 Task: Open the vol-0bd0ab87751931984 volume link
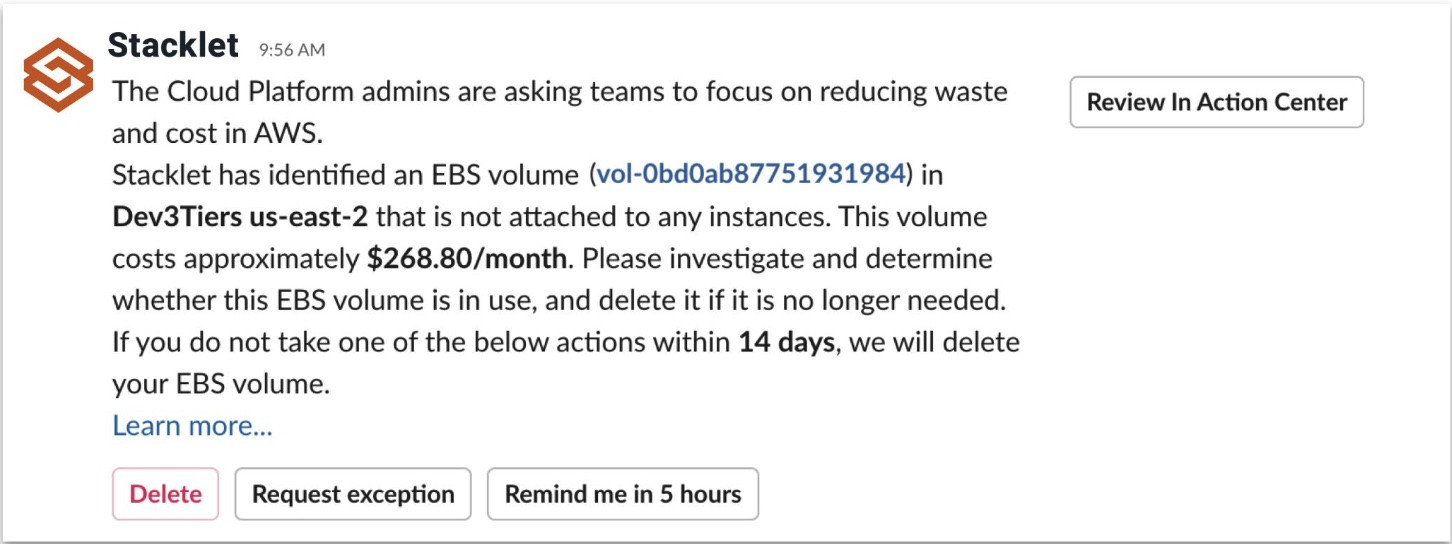coord(750,175)
